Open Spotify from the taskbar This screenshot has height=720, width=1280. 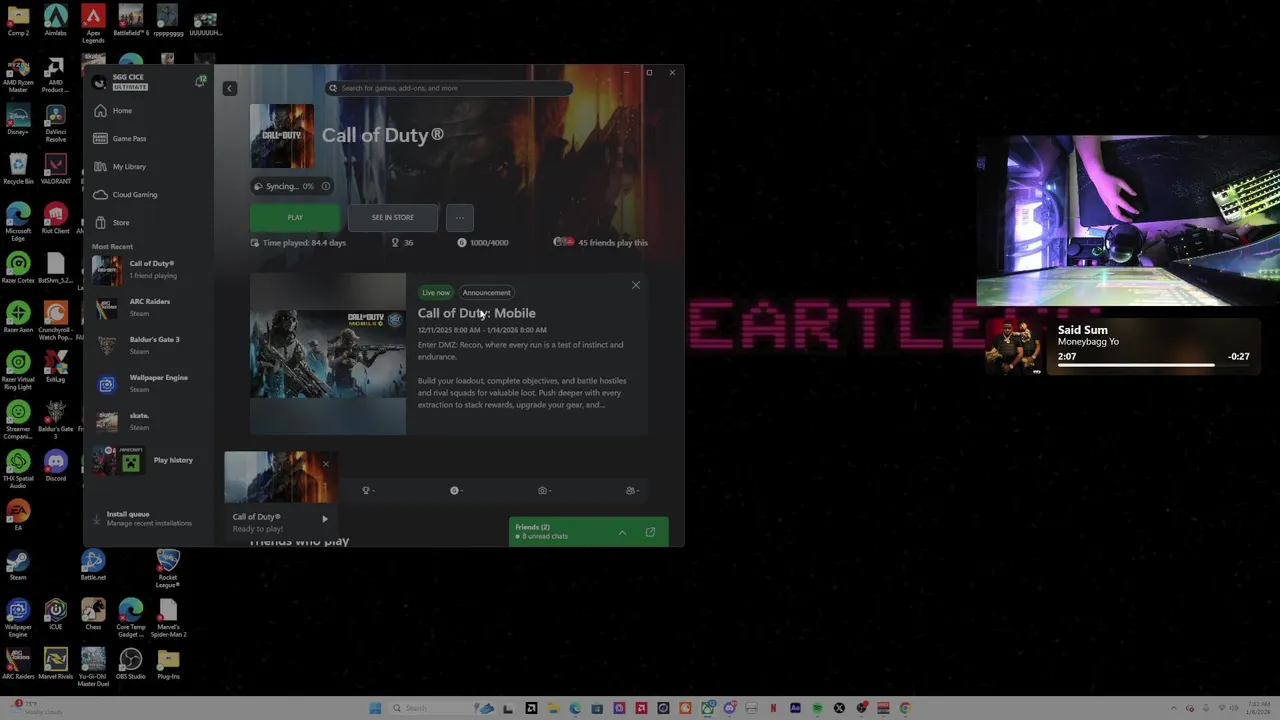pyautogui.click(x=817, y=708)
